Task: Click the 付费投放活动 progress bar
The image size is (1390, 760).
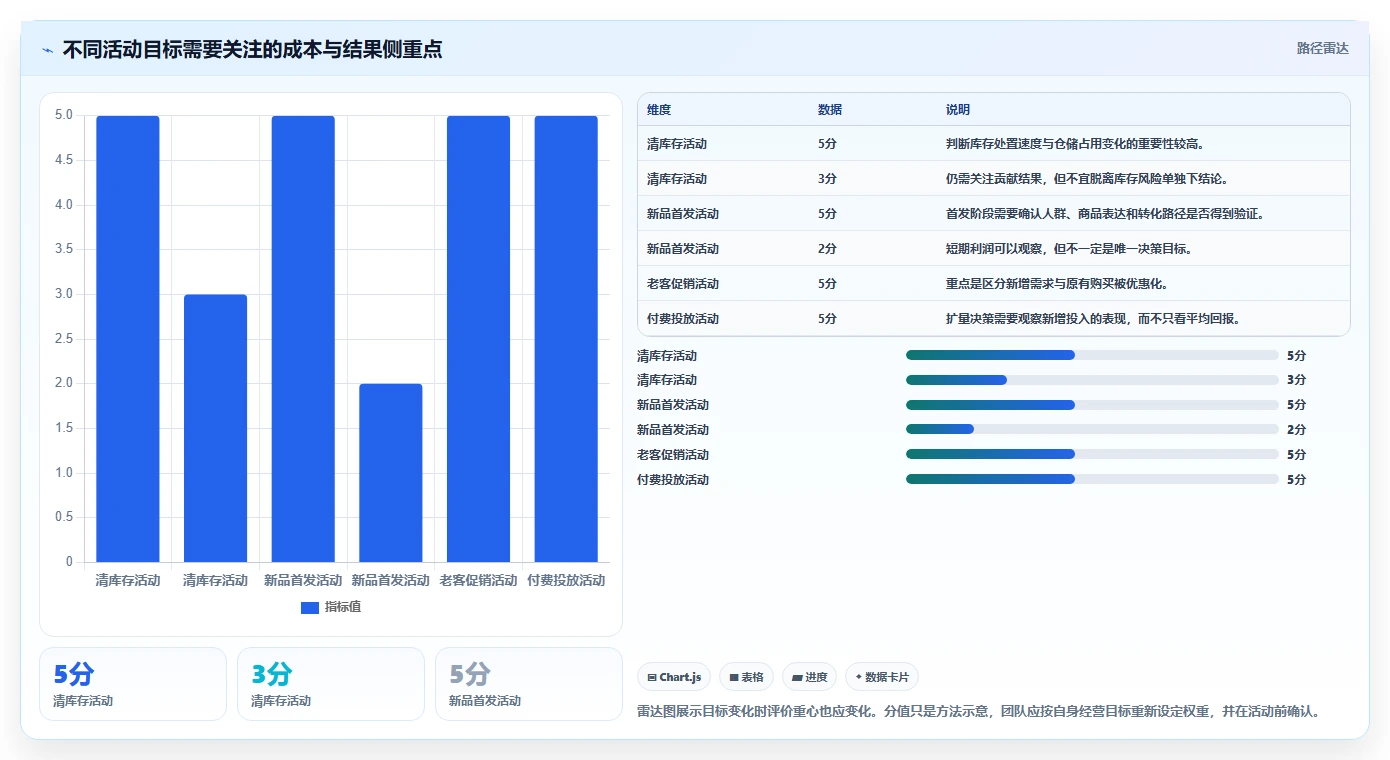Action: (1092, 479)
